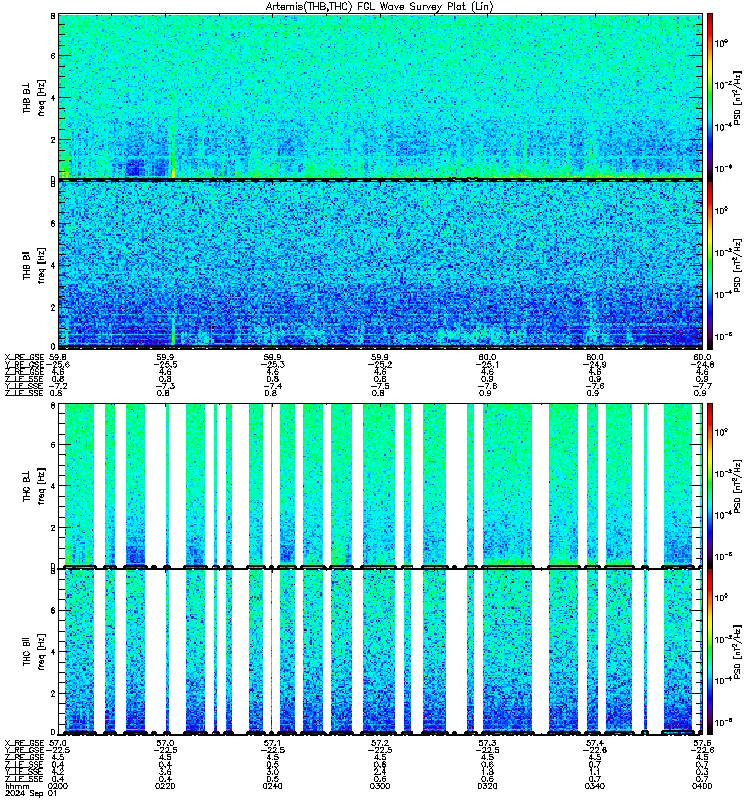The height and width of the screenshot is (800, 750).
Task: Click the '0340' time tick label
Action: click(595, 786)
